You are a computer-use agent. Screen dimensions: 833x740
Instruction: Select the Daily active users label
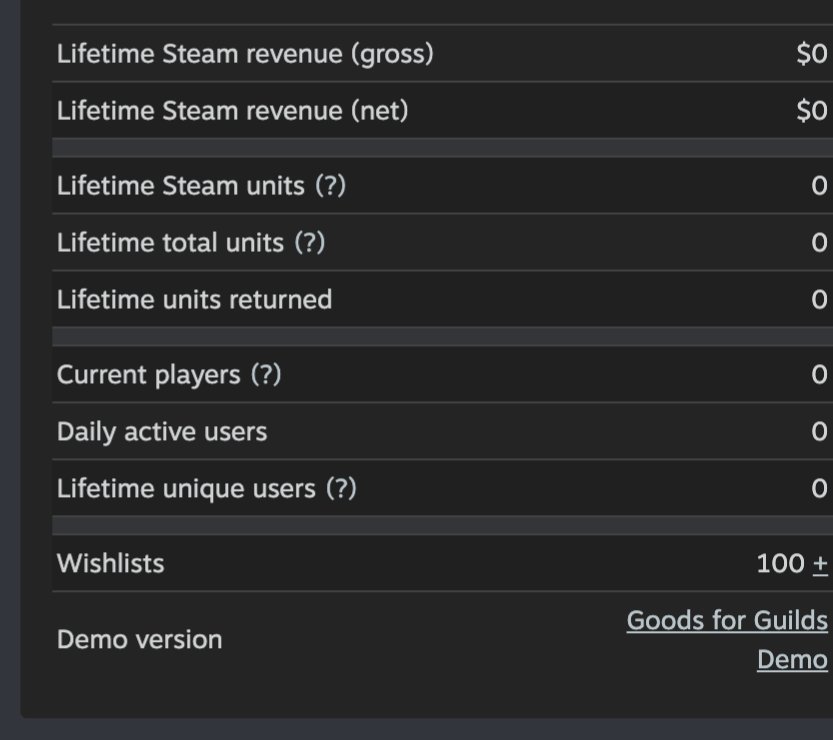pyautogui.click(x=162, y=431)
